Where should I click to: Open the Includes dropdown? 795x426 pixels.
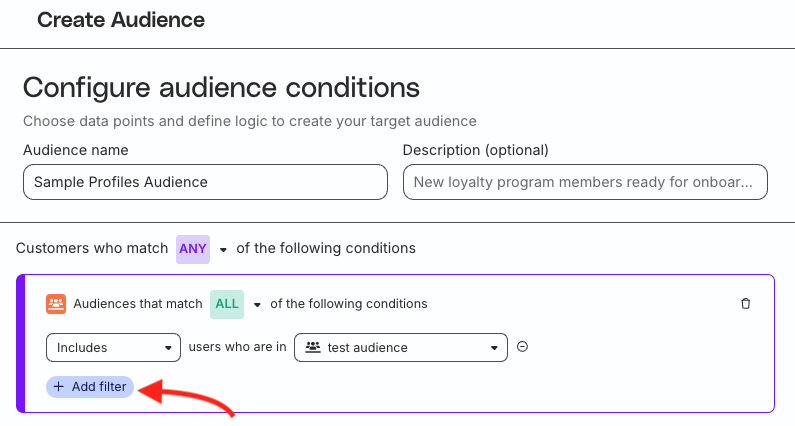(x=113, y=348)
